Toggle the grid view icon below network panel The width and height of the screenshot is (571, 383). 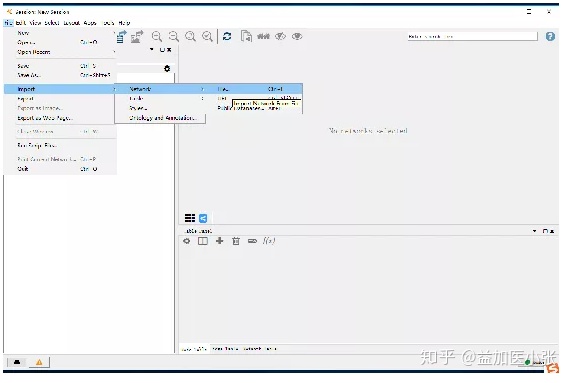click(x=190, y=218)
